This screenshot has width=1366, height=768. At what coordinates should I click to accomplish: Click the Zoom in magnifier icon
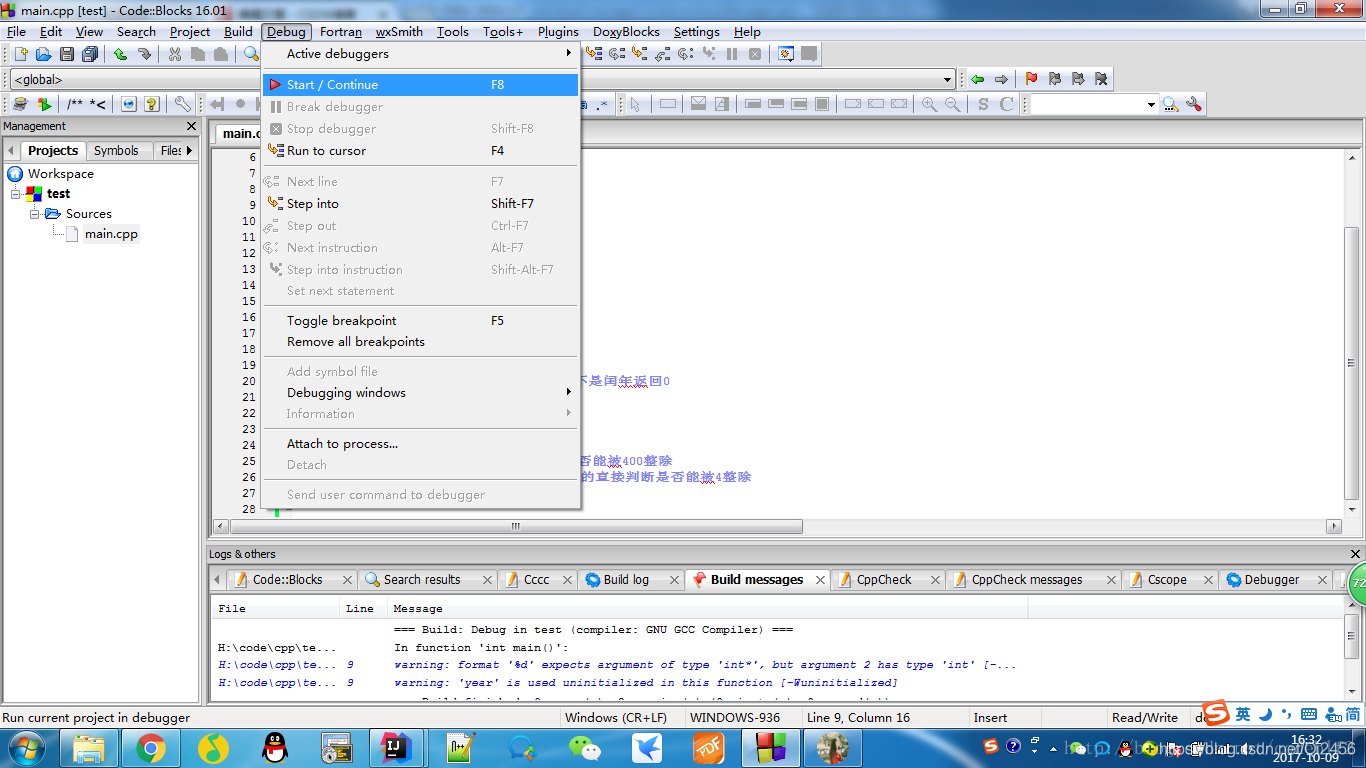click(929, 104)
